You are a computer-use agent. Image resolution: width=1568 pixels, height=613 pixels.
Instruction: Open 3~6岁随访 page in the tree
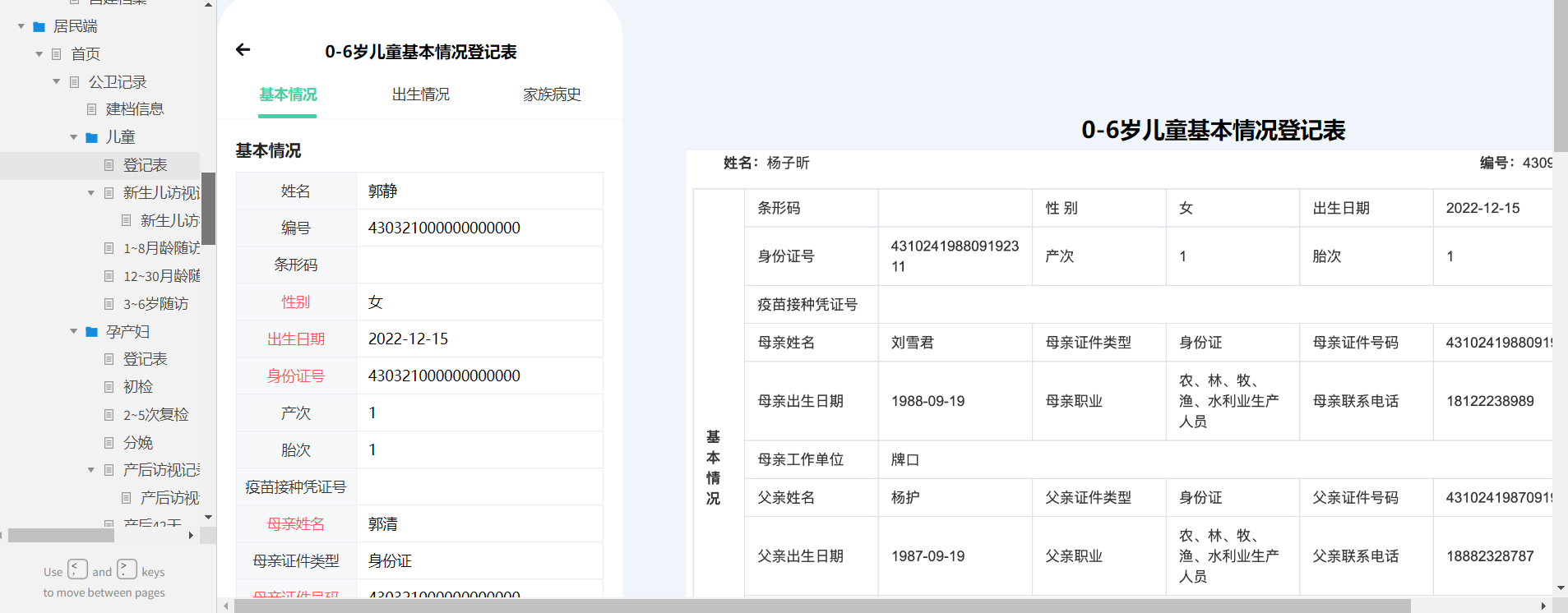tap(155, 304)
